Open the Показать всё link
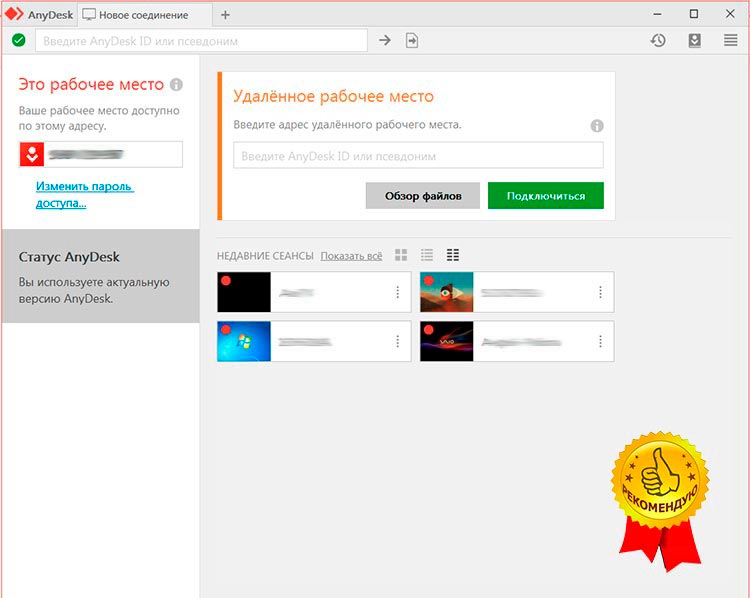Image resolution: width=750 pixels, height=598 pixels. (x=351, y=256)
